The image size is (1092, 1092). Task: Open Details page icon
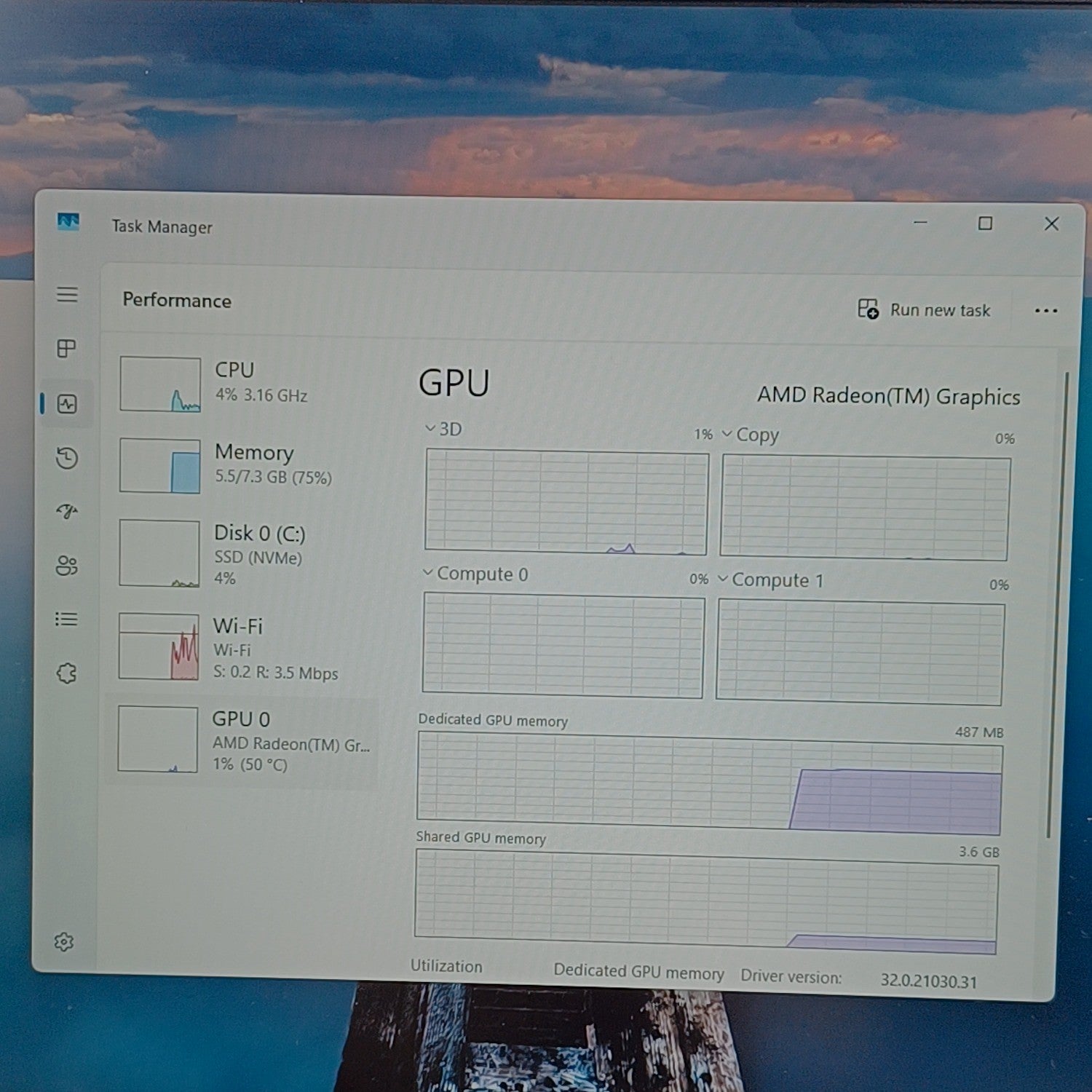pyautogui.click(x=66, y=620)
